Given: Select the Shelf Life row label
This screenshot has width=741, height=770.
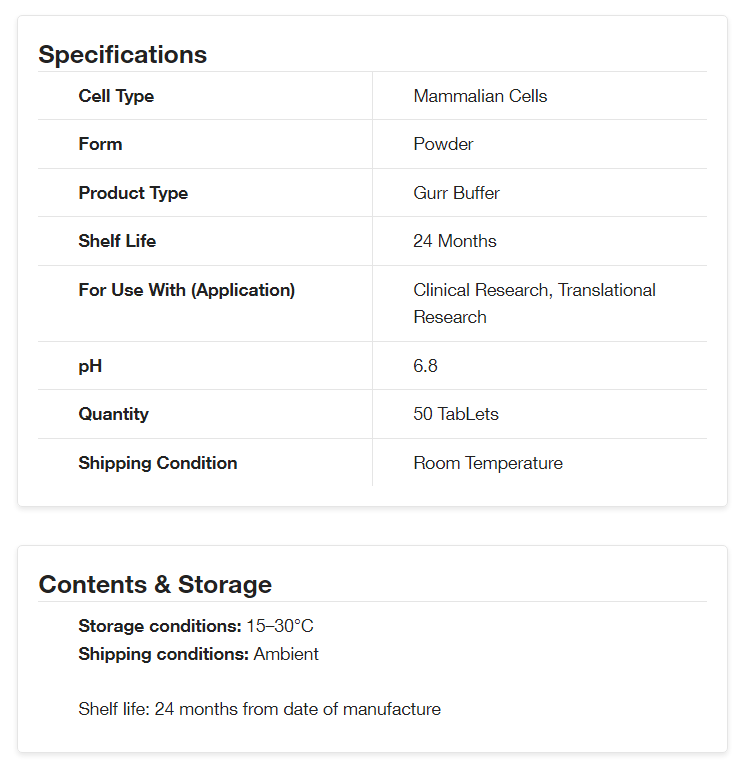Looking at the screenshot, I should point(117,241).
